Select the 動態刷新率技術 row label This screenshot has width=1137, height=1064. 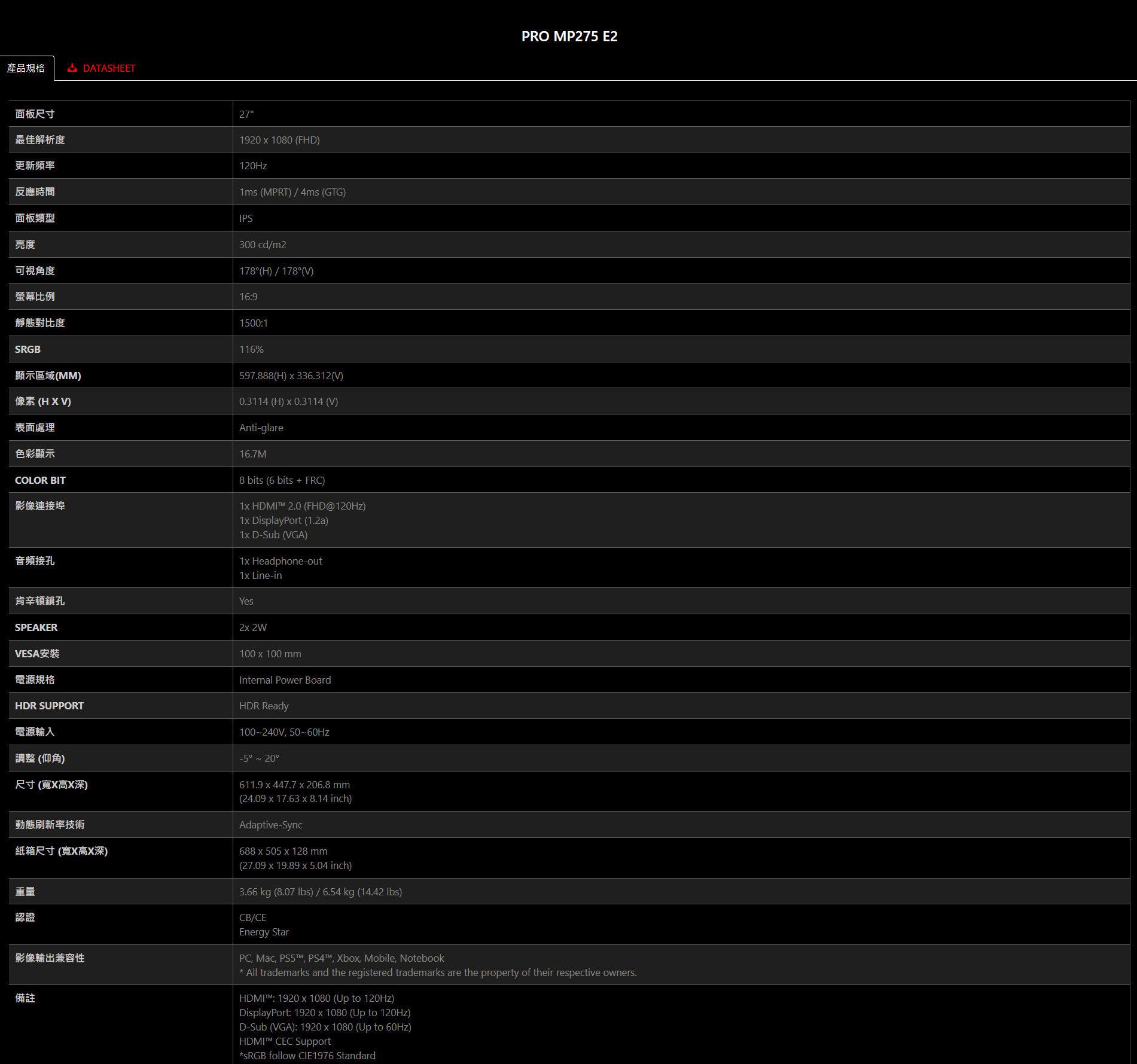click(50, 825)
